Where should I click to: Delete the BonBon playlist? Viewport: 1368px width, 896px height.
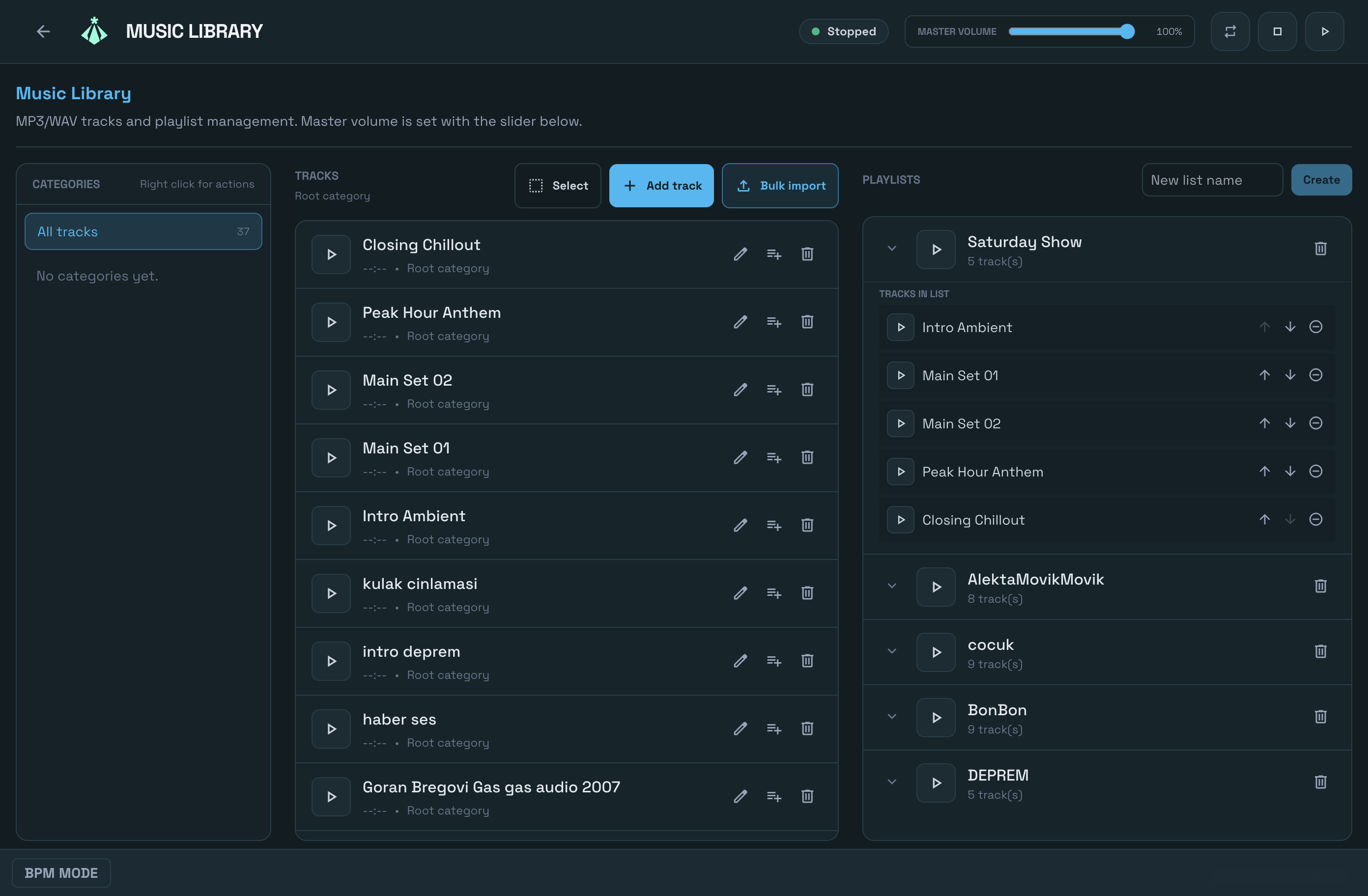coord(1320,717)
